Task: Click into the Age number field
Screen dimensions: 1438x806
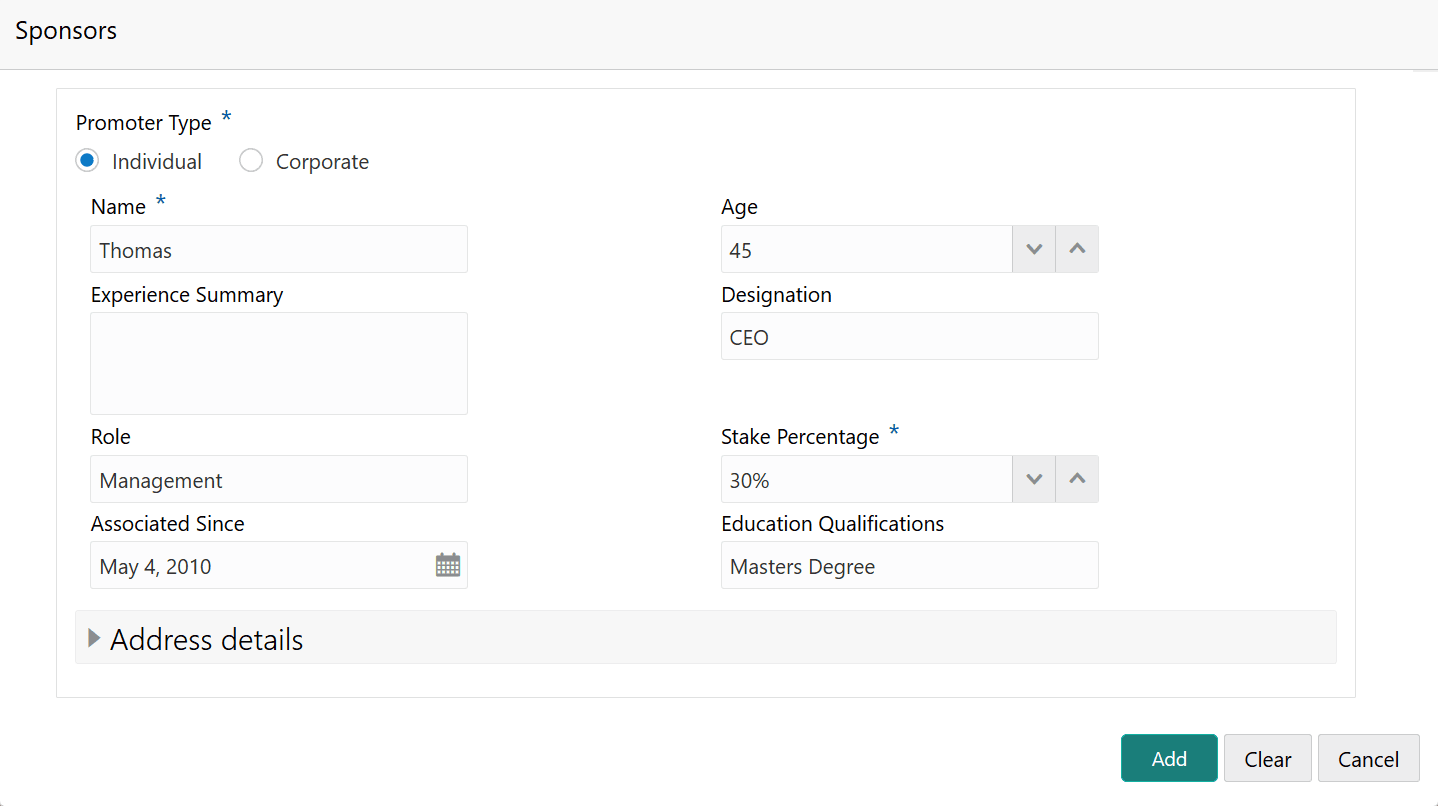Action: (865, 250)
